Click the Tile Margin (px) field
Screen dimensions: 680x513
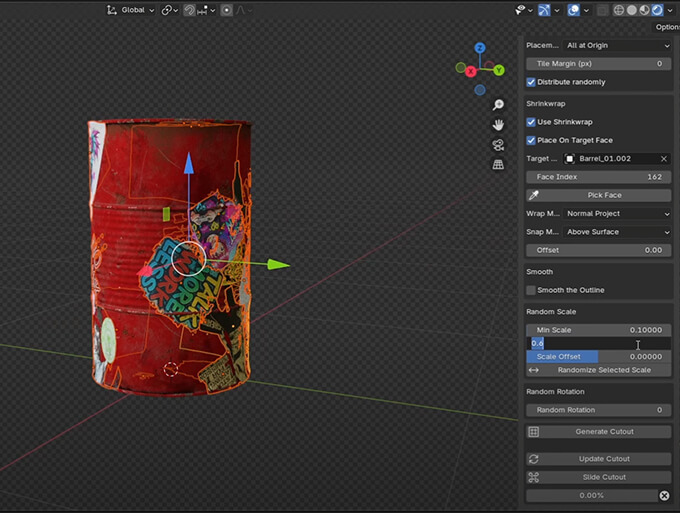598,64
